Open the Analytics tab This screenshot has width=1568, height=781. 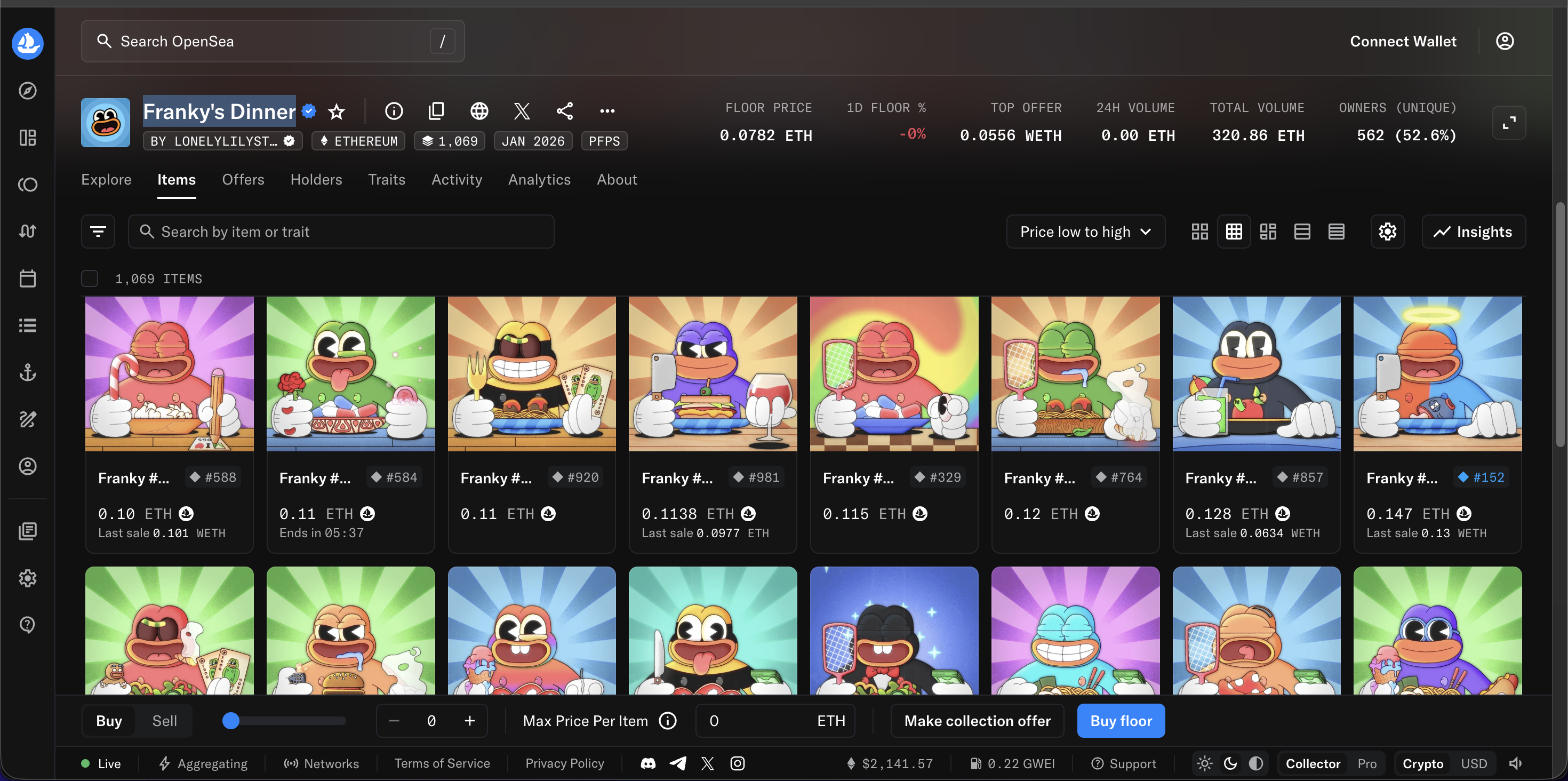540,180
